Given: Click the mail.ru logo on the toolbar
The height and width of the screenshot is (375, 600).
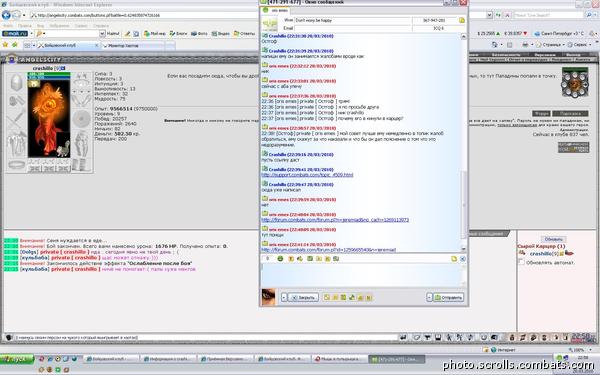Looking at the screenshot, I should (15, 34).
